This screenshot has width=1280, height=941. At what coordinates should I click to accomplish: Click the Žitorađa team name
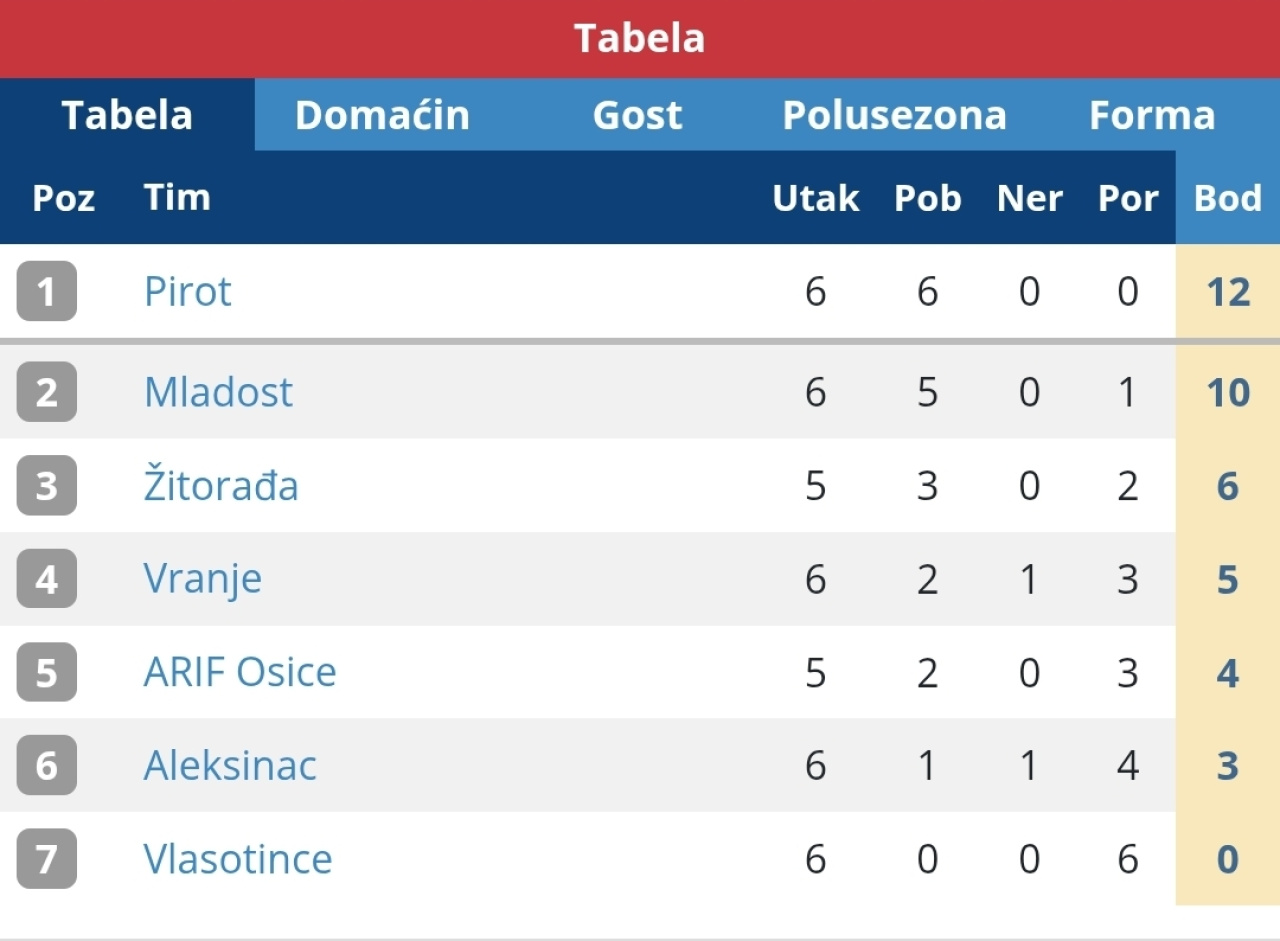(x=221, y=486)
